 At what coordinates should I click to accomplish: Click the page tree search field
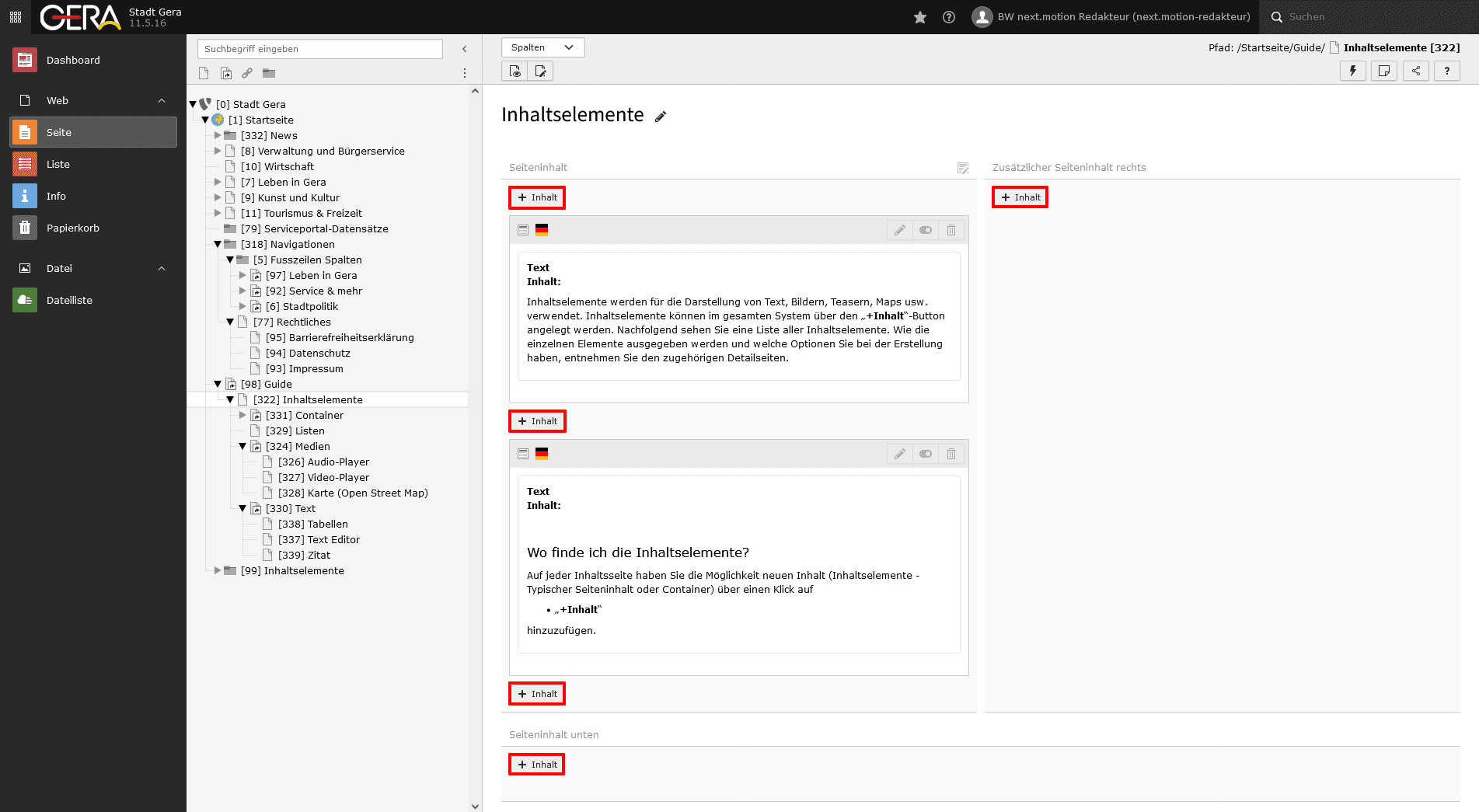(x=319, y=49)
